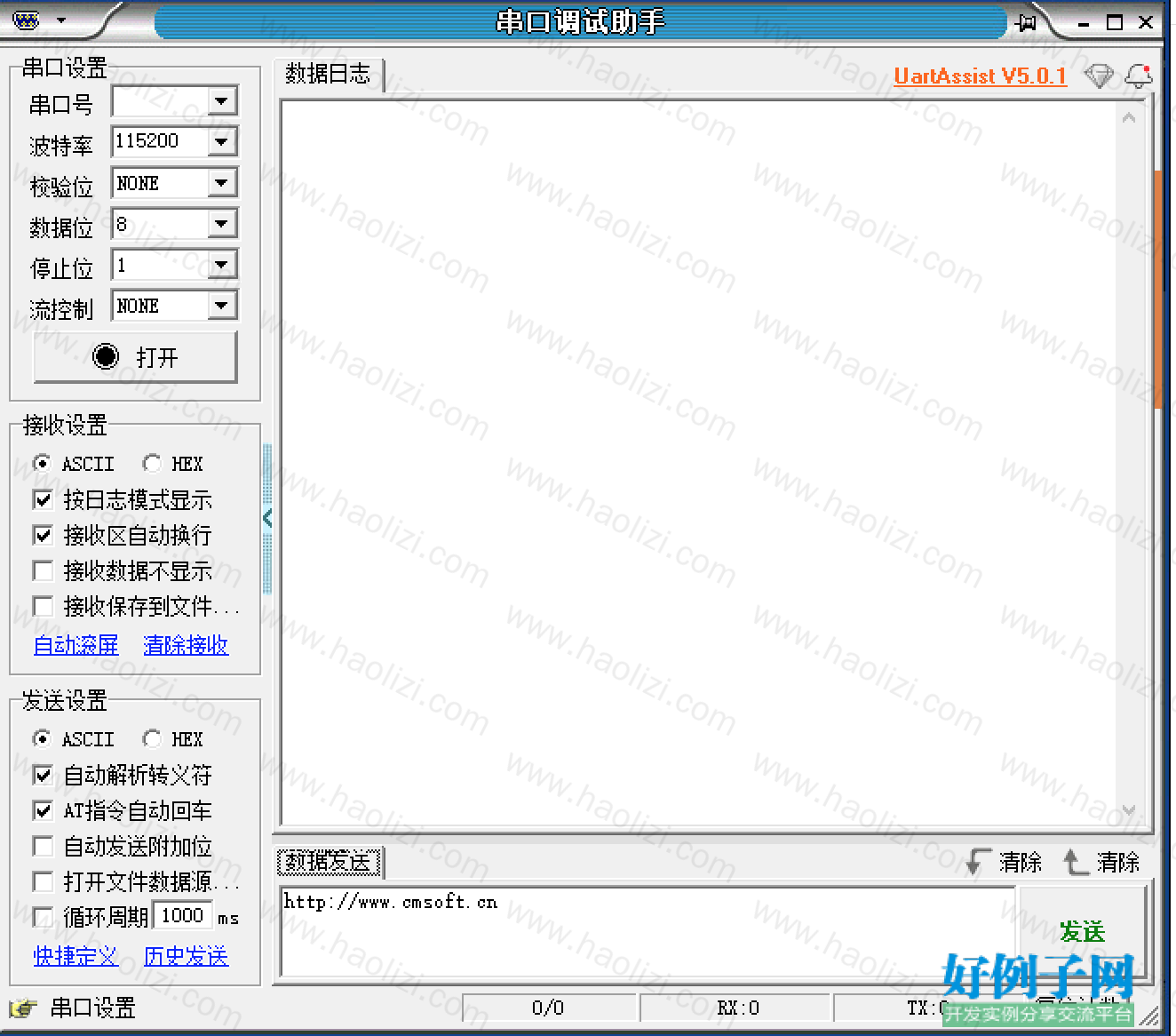Click the title bar menu dropdown arrow

pos(60,20)
